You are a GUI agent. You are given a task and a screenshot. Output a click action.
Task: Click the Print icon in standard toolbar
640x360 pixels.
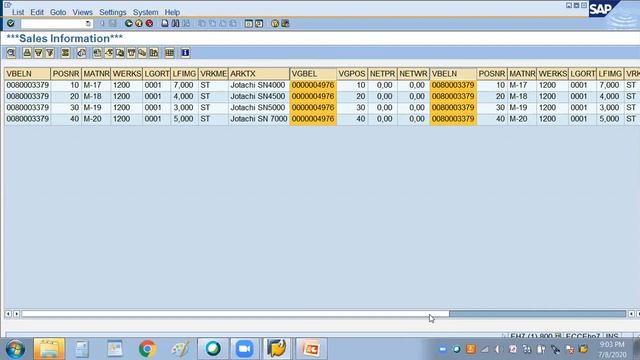tap(164, 24)
